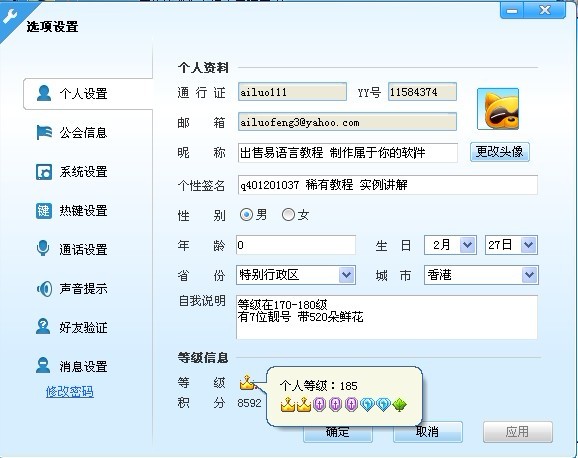Open the birthday month dropdown showing 2月
Viewport: 578px width, 458px height.
[x=450, y=245]
